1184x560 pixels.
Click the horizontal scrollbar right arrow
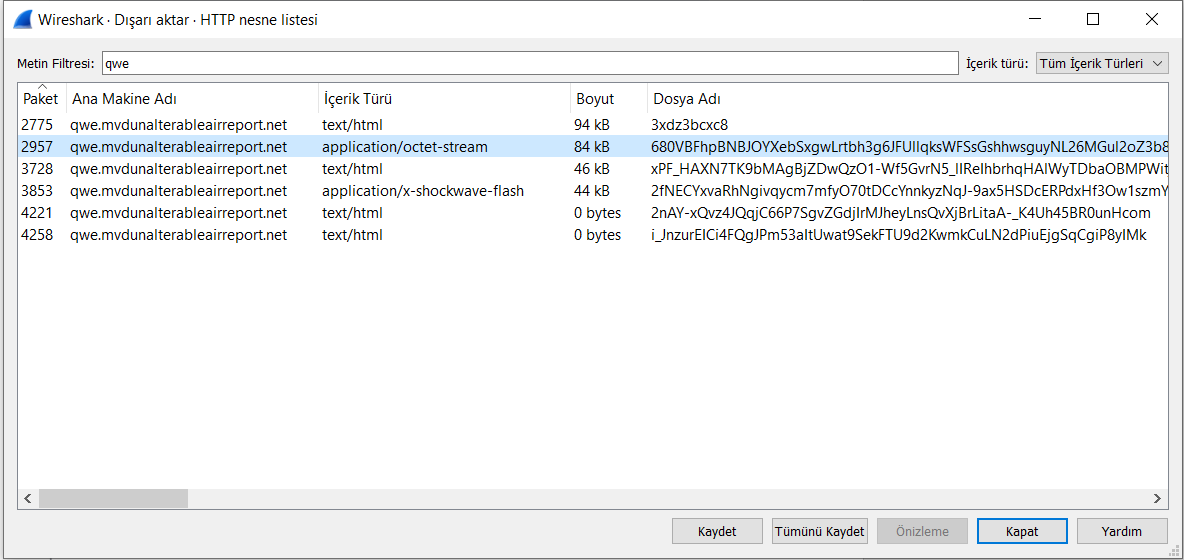[1156, 498]
